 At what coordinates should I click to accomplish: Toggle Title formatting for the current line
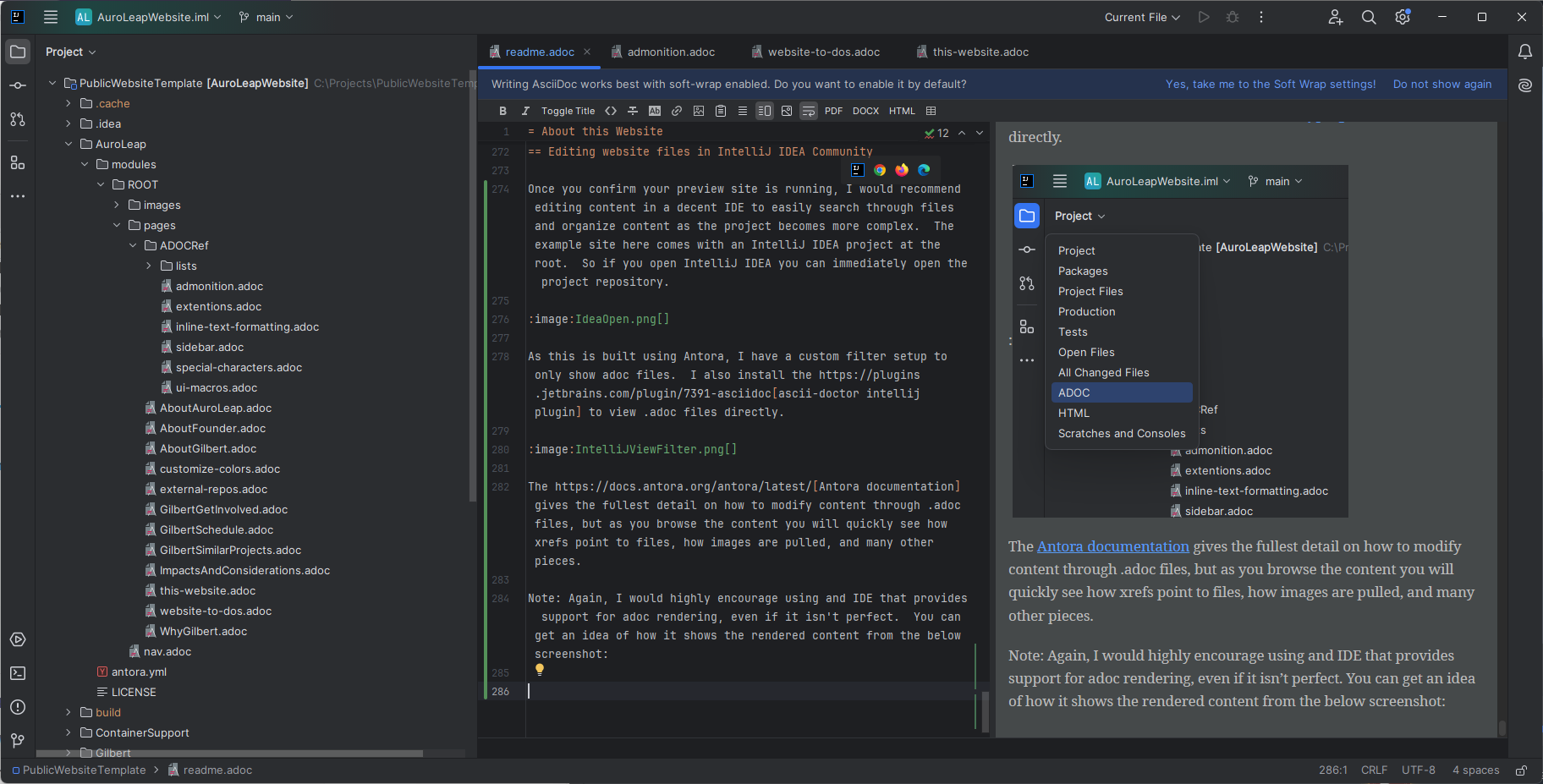(568, 111)
